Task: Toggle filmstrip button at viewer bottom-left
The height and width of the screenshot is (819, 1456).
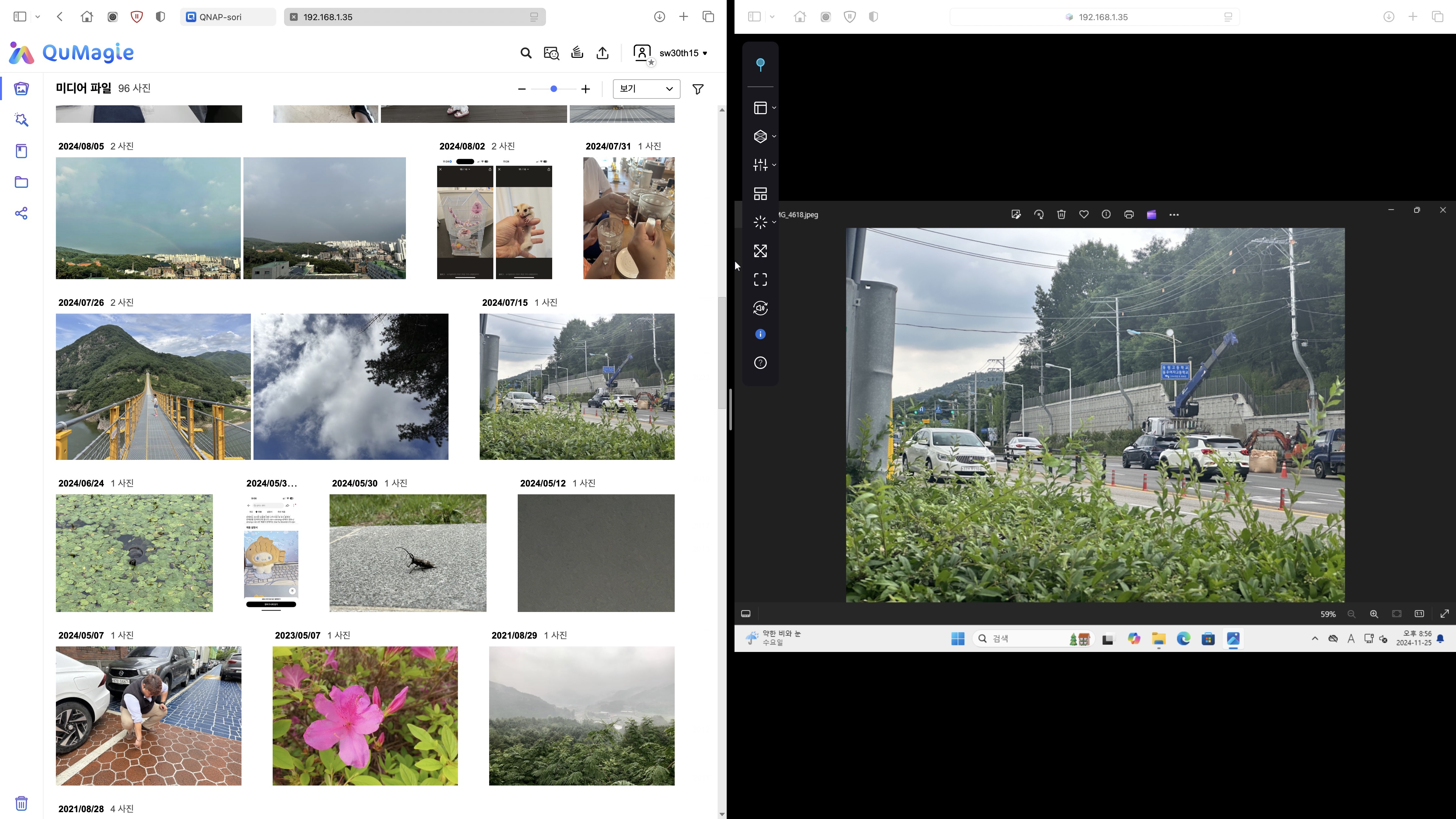Action: click(746, 614)
